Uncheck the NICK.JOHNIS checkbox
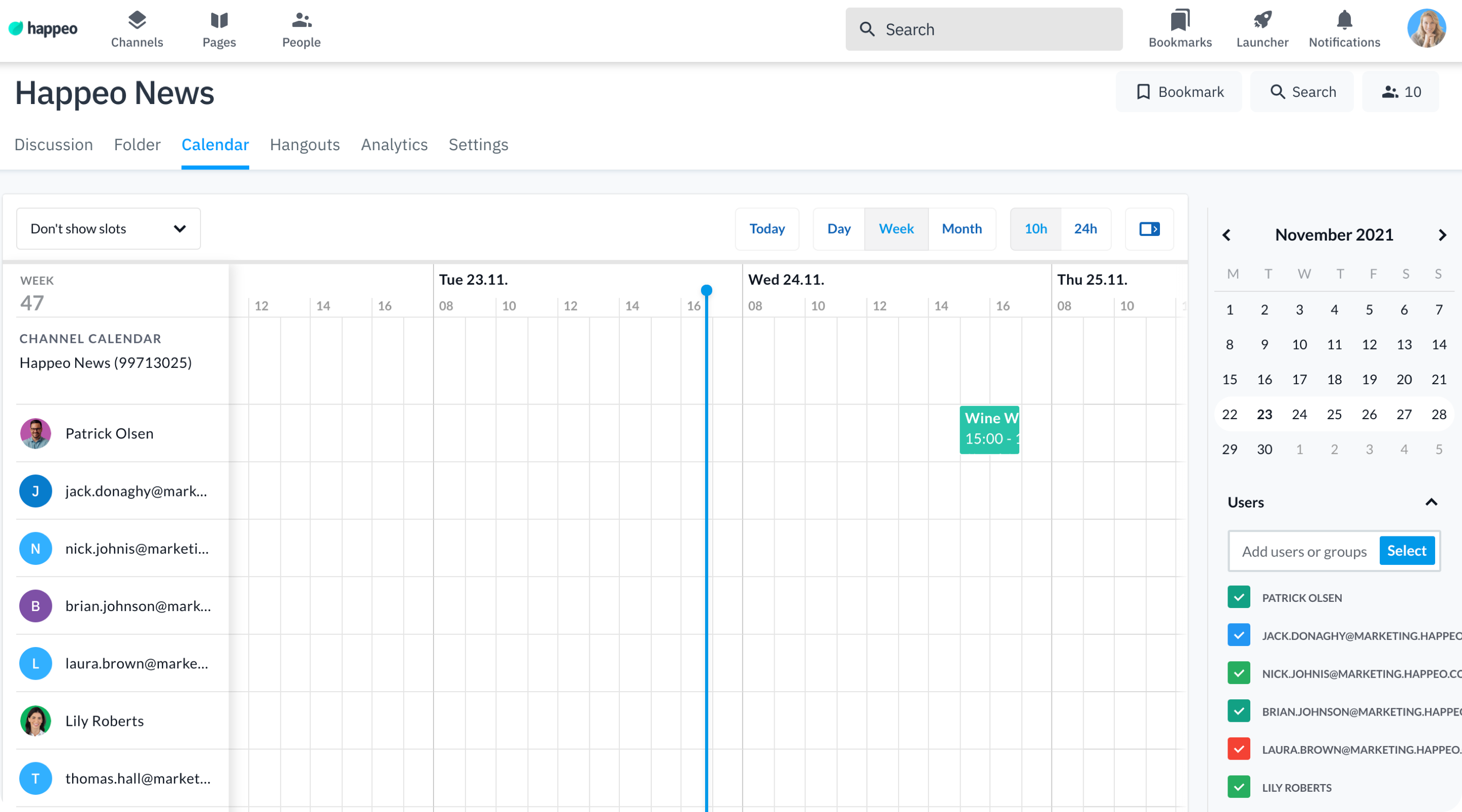The width and height of the screenshot is (1462, 812). 1239,673
